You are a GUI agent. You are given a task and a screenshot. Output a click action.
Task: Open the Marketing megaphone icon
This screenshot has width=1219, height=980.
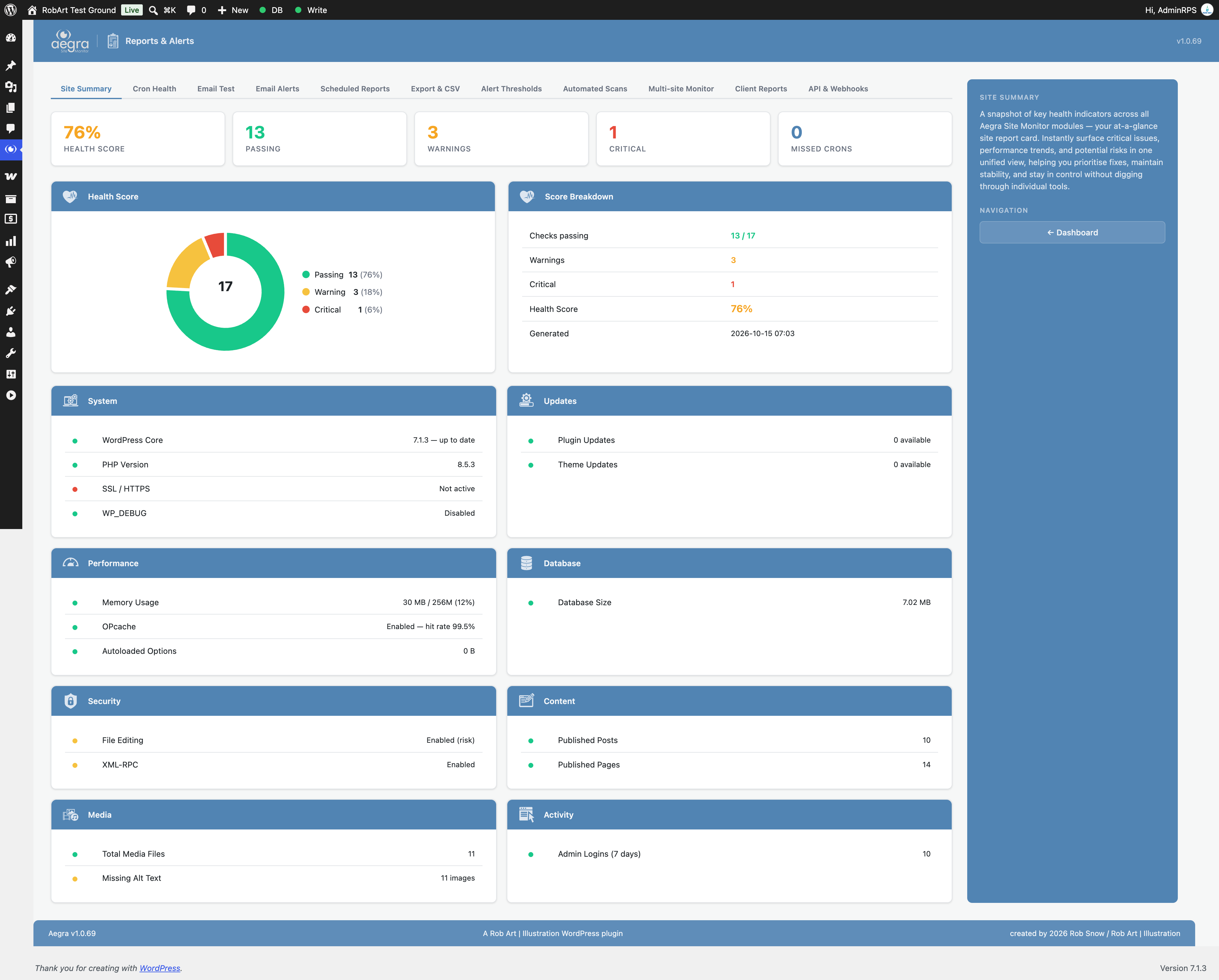click(11, 262)
